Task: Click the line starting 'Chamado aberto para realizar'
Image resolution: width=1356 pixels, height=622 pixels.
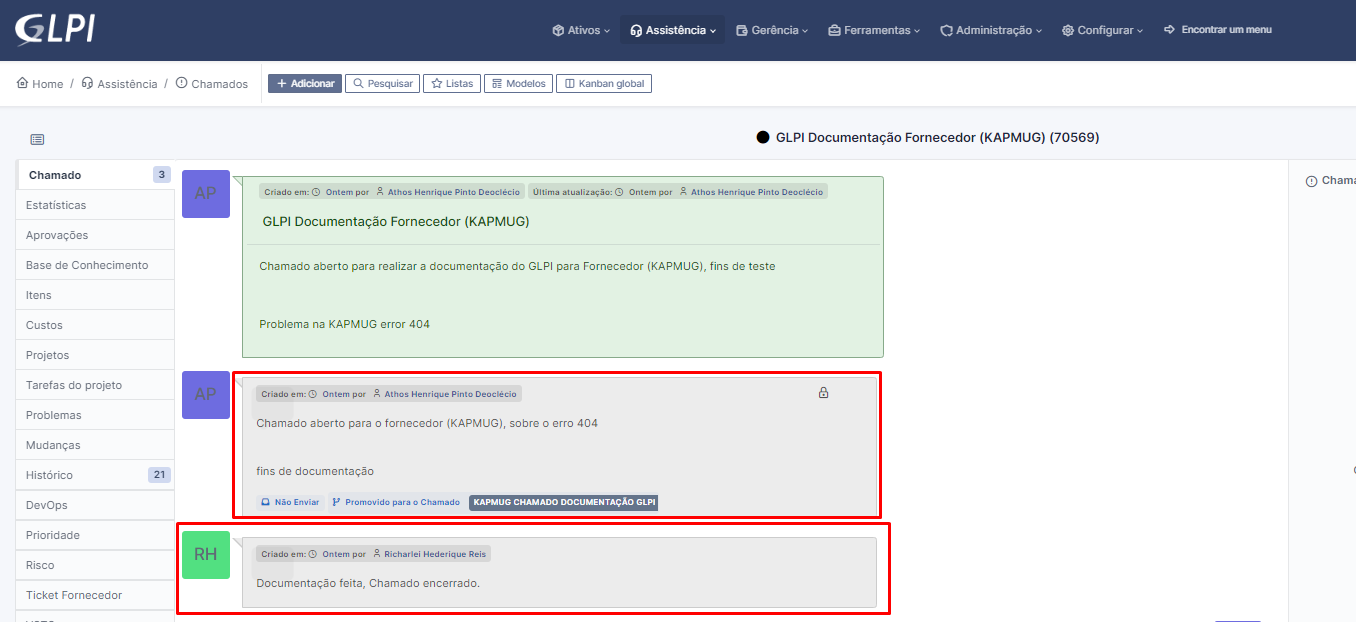Action: coord(517,266)
